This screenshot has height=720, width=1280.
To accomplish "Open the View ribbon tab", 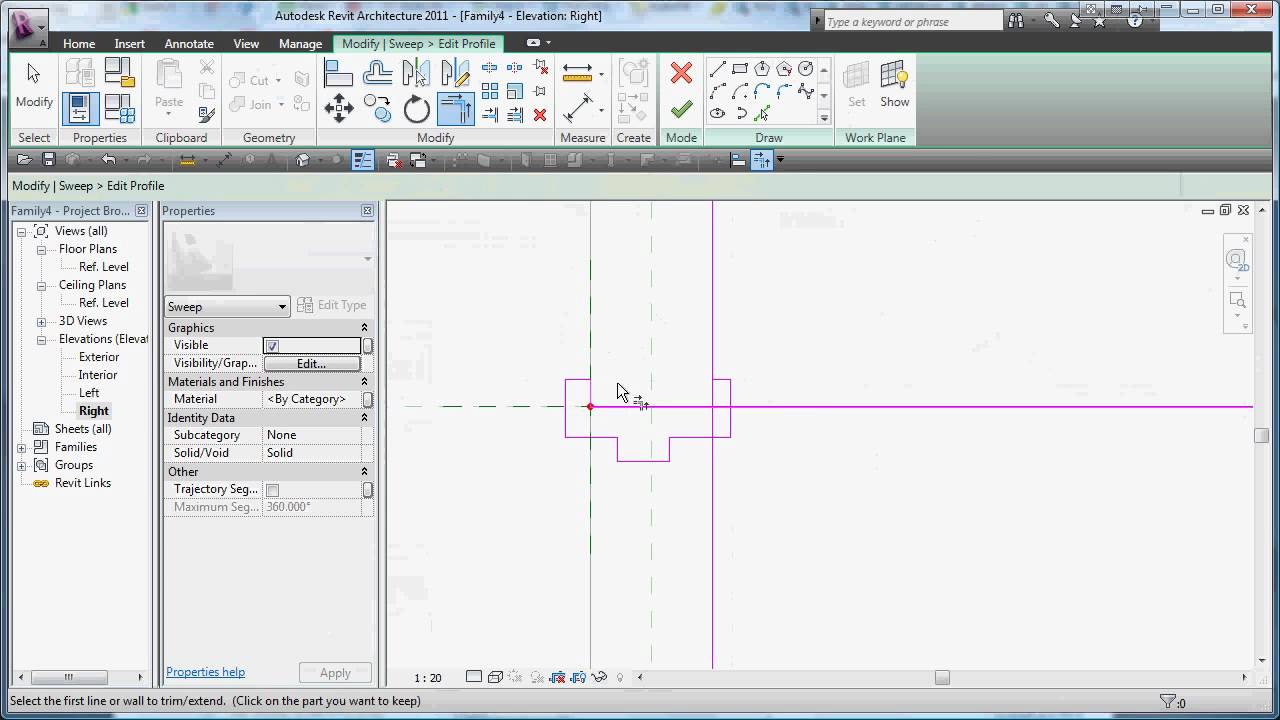I will point(246,44).
